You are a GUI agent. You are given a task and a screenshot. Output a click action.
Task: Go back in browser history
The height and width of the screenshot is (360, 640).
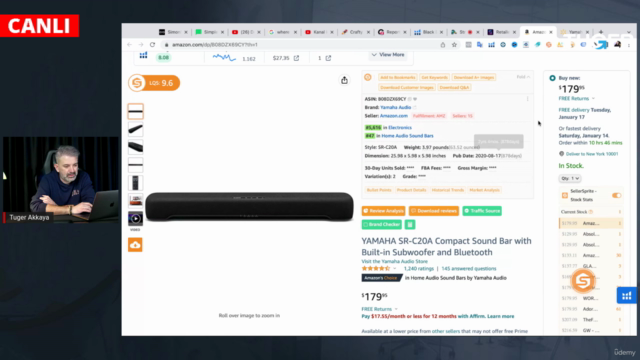(129, 44)
